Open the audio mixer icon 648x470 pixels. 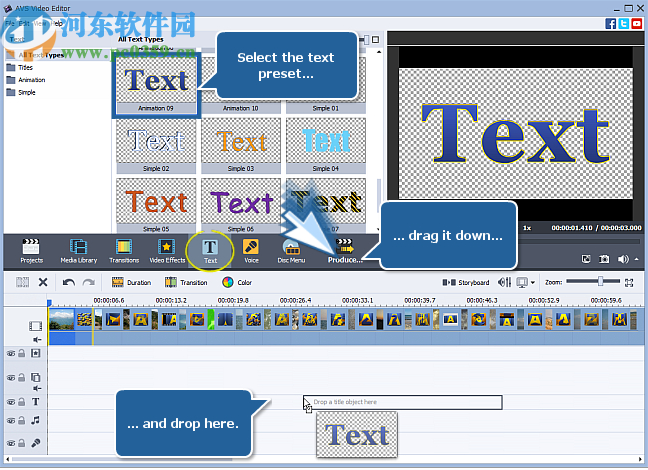(505, 282)
